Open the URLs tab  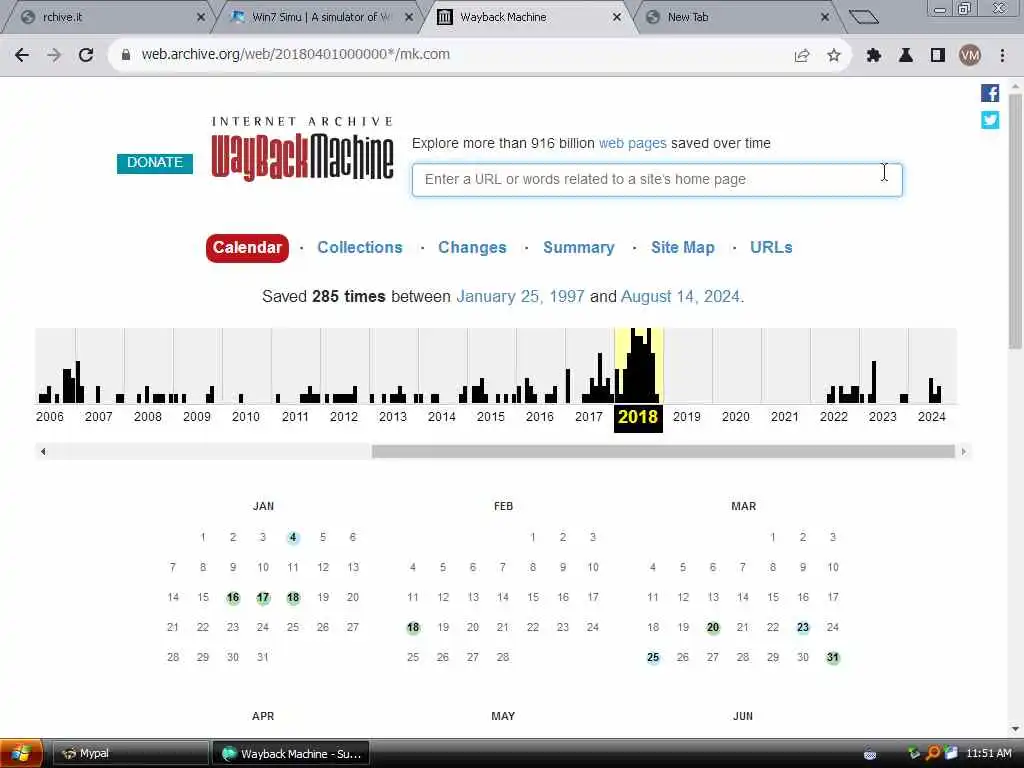point(771,248)
